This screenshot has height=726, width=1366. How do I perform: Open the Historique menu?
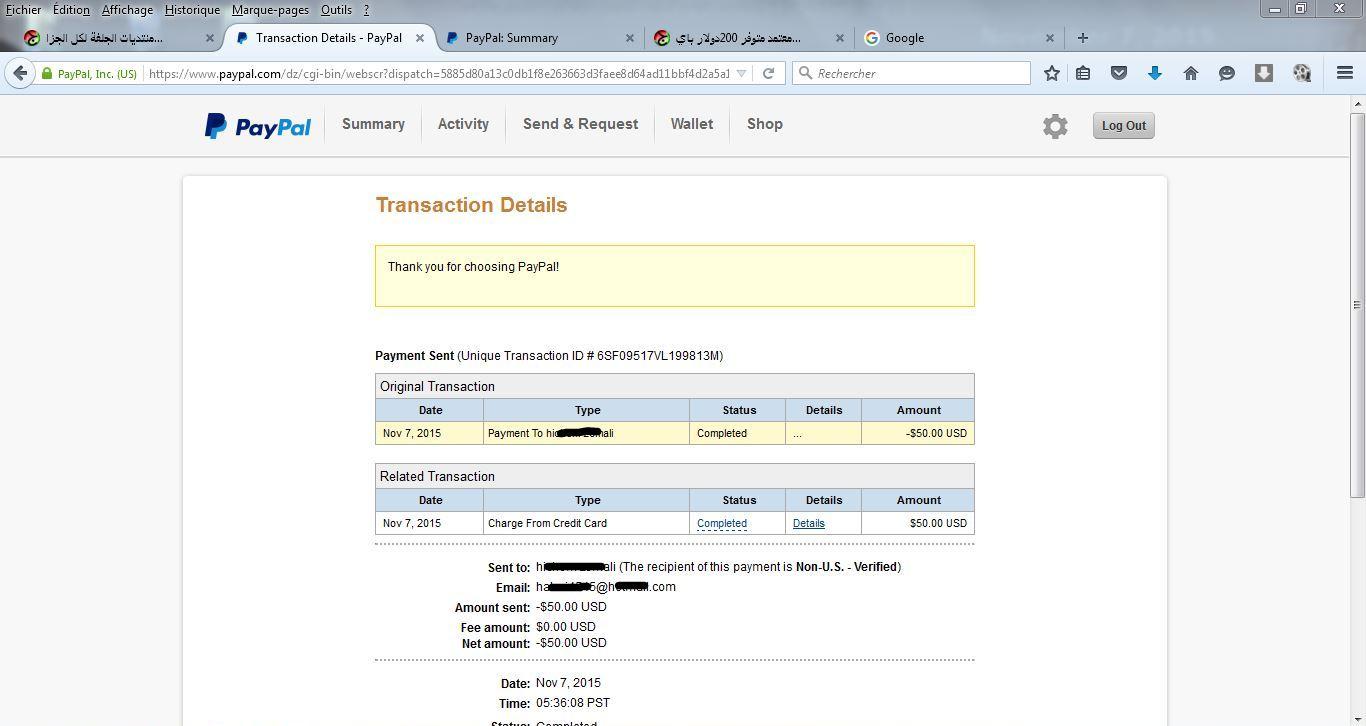pyautogui.click(x=192, y=10)
